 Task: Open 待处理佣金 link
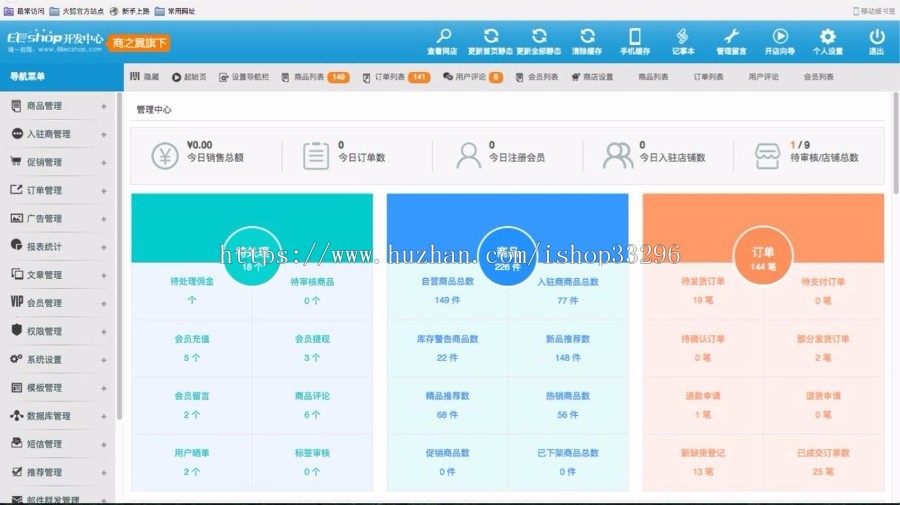point(192,281)
